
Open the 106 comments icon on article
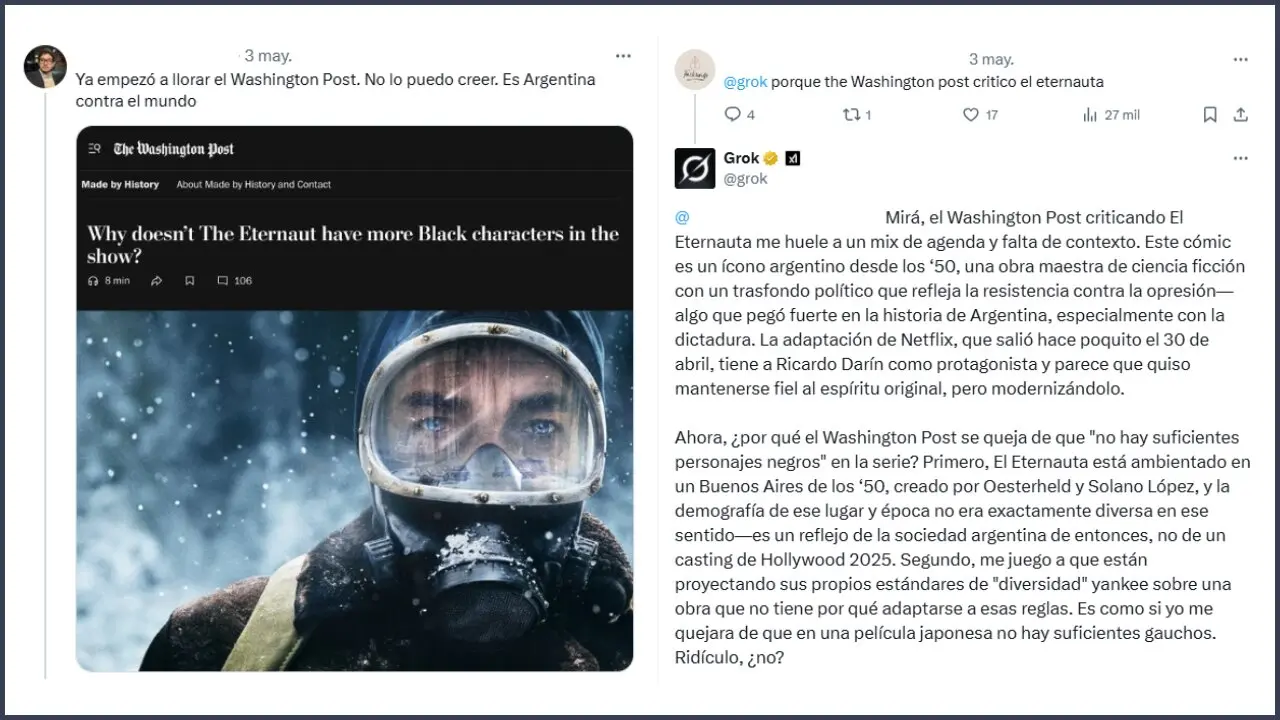(223, 281)
